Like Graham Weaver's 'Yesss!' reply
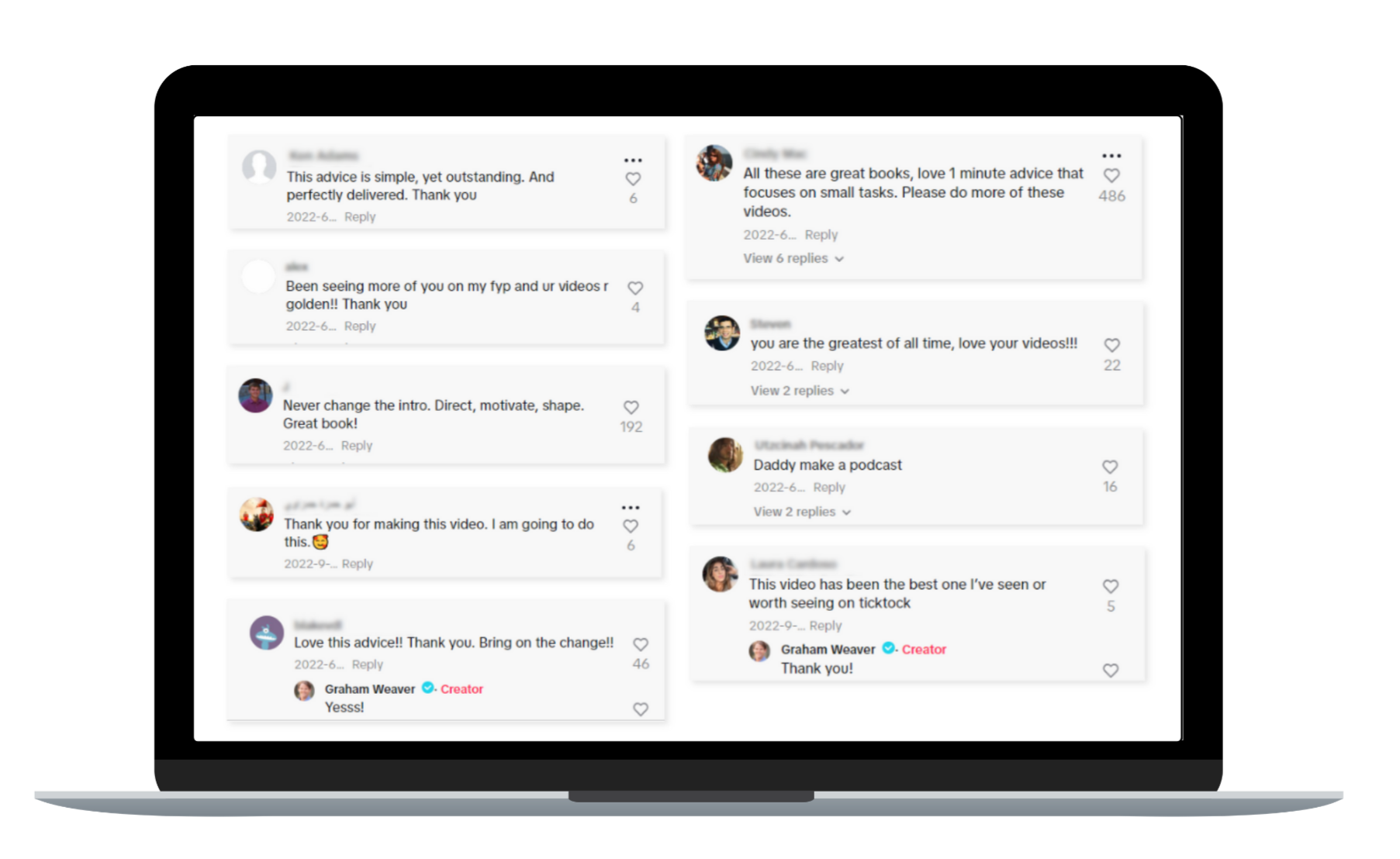The height and width of the screenshot is (859, 1400). click(x=641, y=709)
